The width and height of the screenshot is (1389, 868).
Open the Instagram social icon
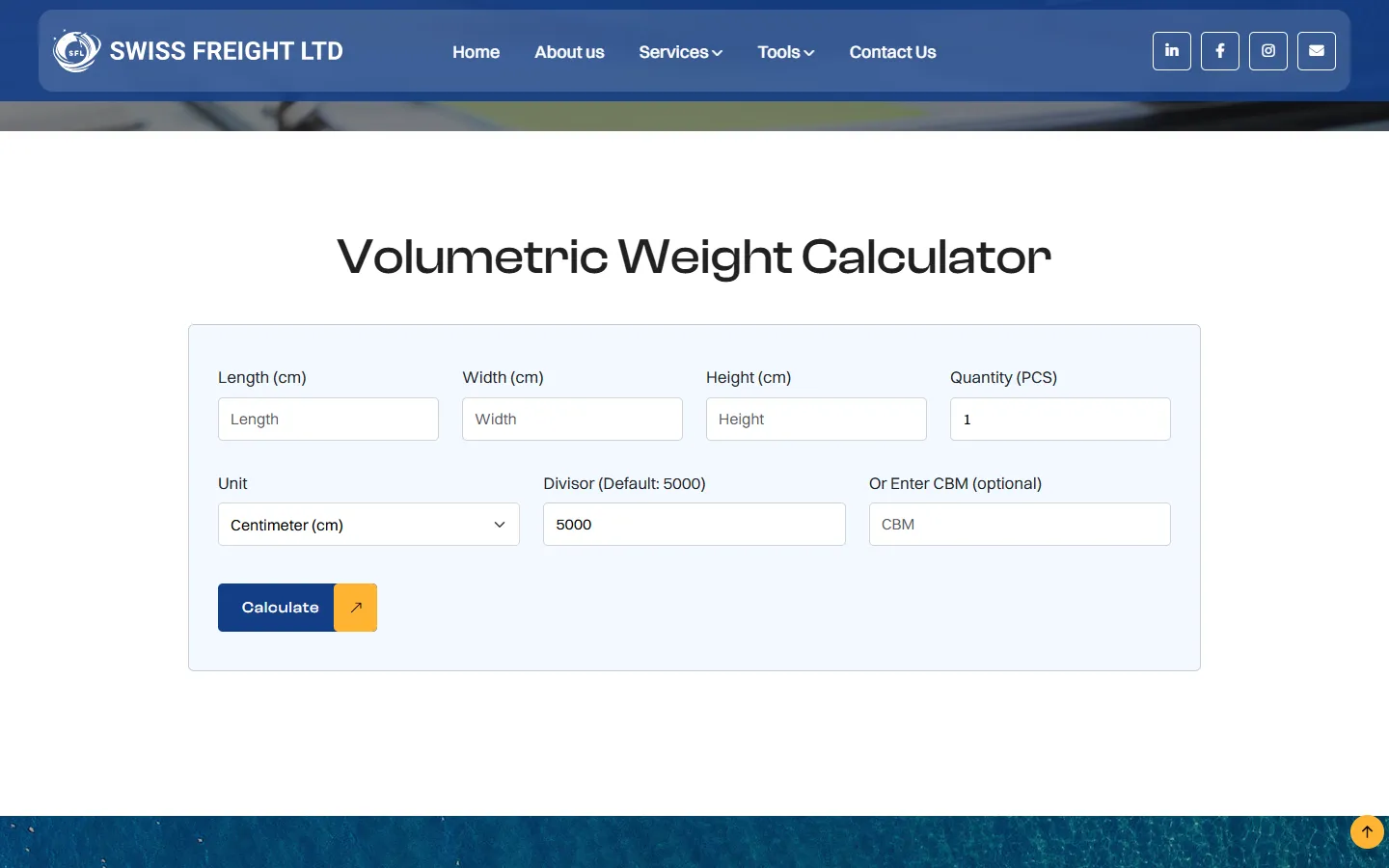click(1268, 51)
